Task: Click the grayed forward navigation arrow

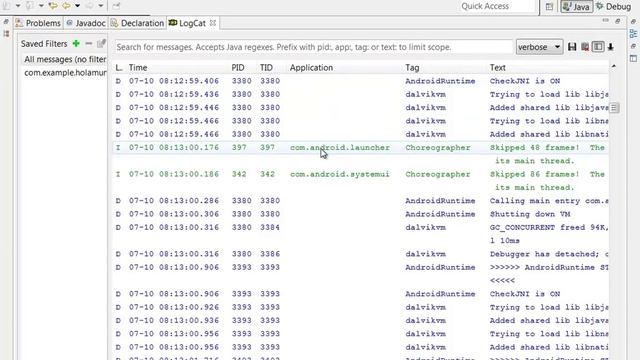Action: click(x=89, y=6)
